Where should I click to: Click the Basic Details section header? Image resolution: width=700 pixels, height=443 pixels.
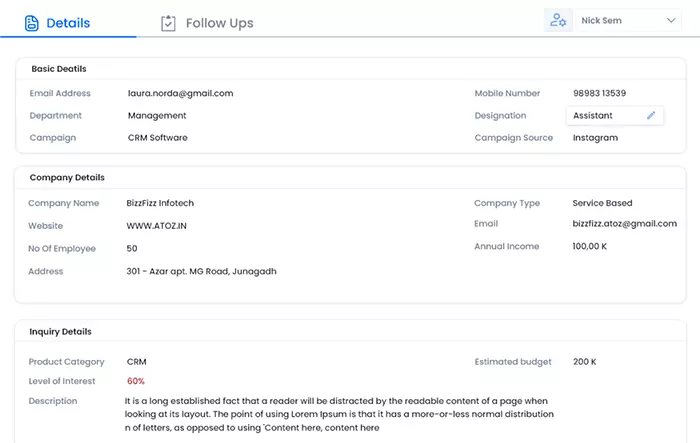59,69
